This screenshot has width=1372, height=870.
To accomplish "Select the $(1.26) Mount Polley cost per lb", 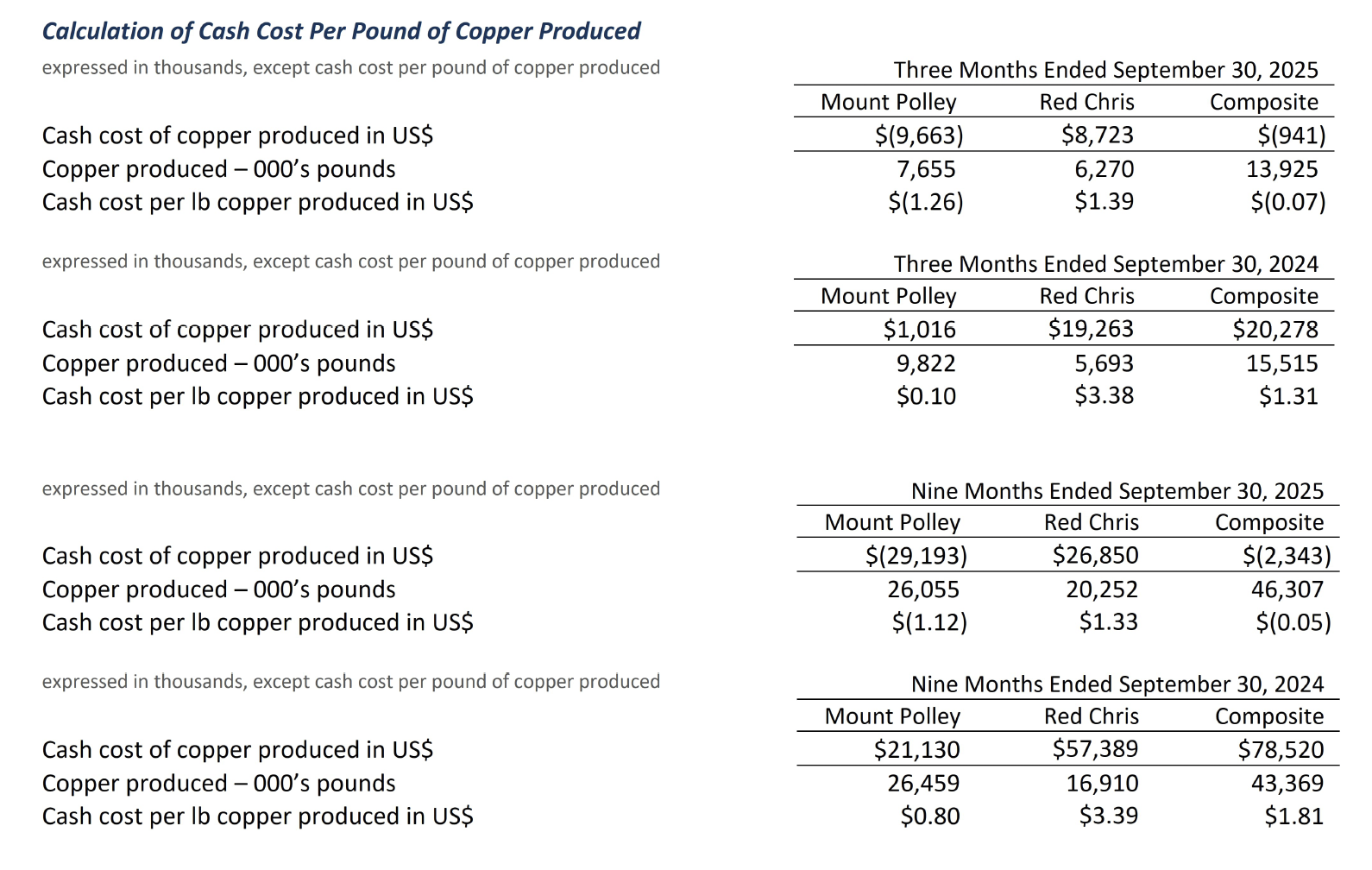I will [x=925, y=202].
